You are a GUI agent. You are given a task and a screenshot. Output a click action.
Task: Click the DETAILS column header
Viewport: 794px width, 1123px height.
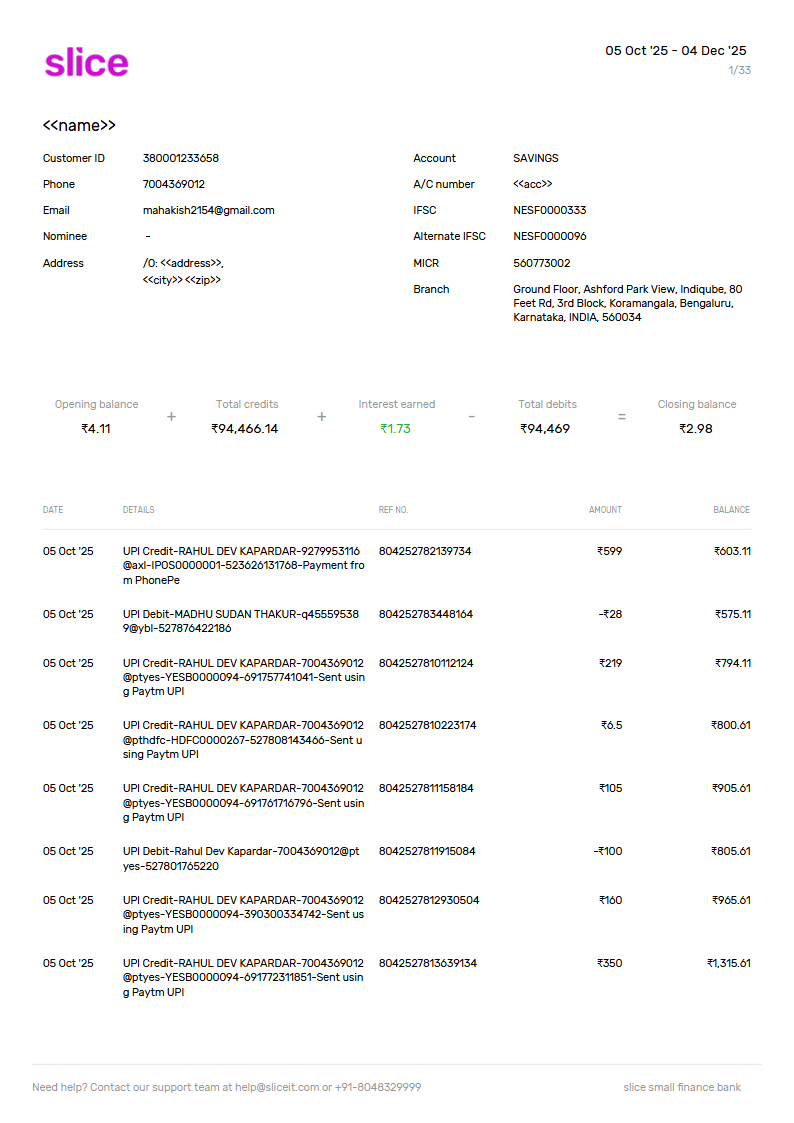[x=138, y=510]
